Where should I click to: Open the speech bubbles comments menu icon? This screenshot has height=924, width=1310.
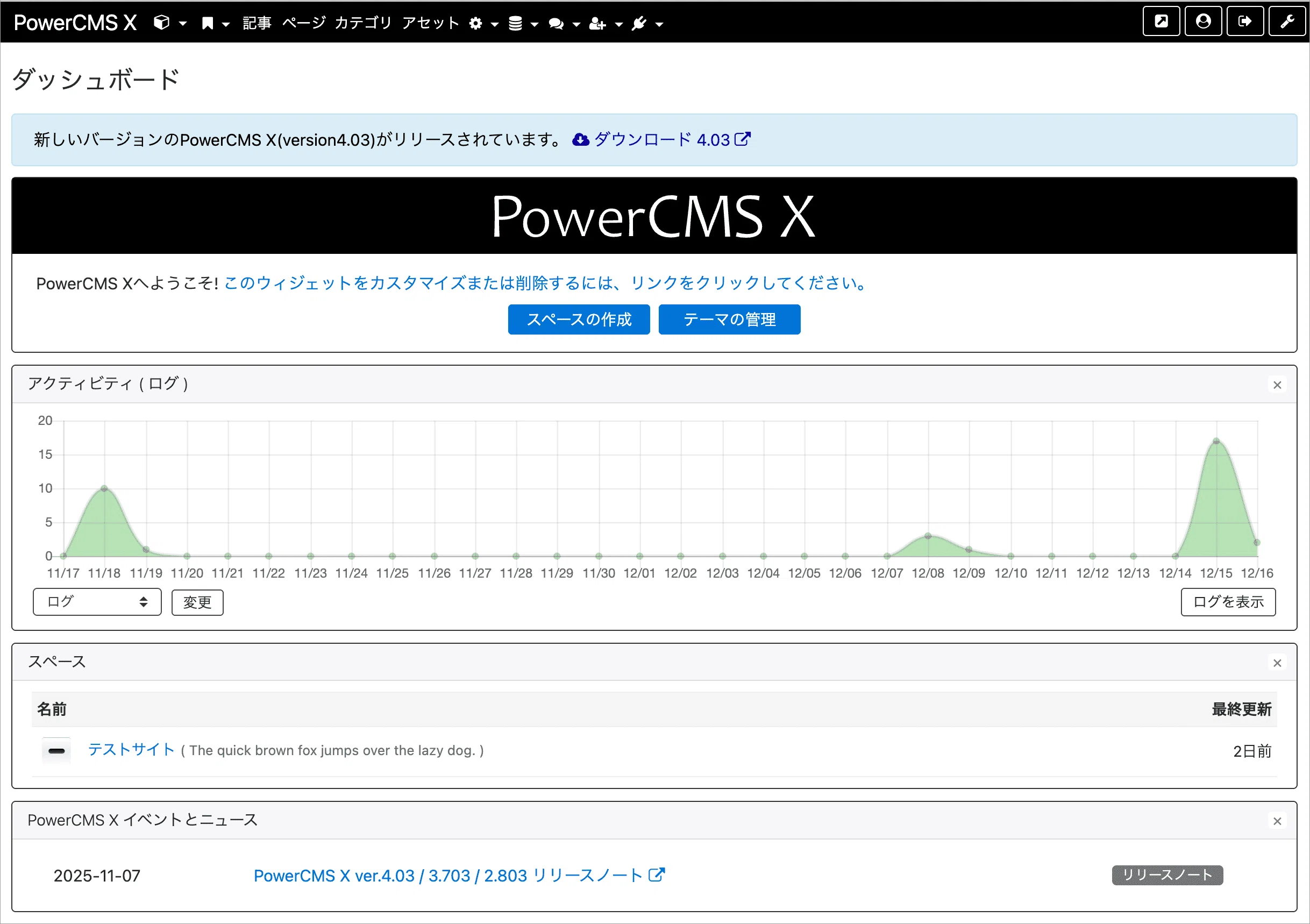[556, 24]
